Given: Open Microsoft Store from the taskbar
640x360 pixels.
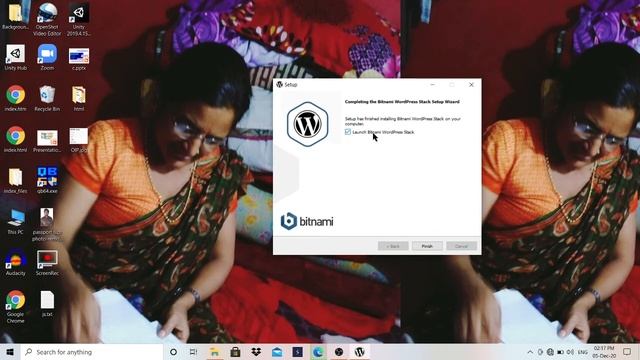Looking at the screenshot, I should coord(235,352).
